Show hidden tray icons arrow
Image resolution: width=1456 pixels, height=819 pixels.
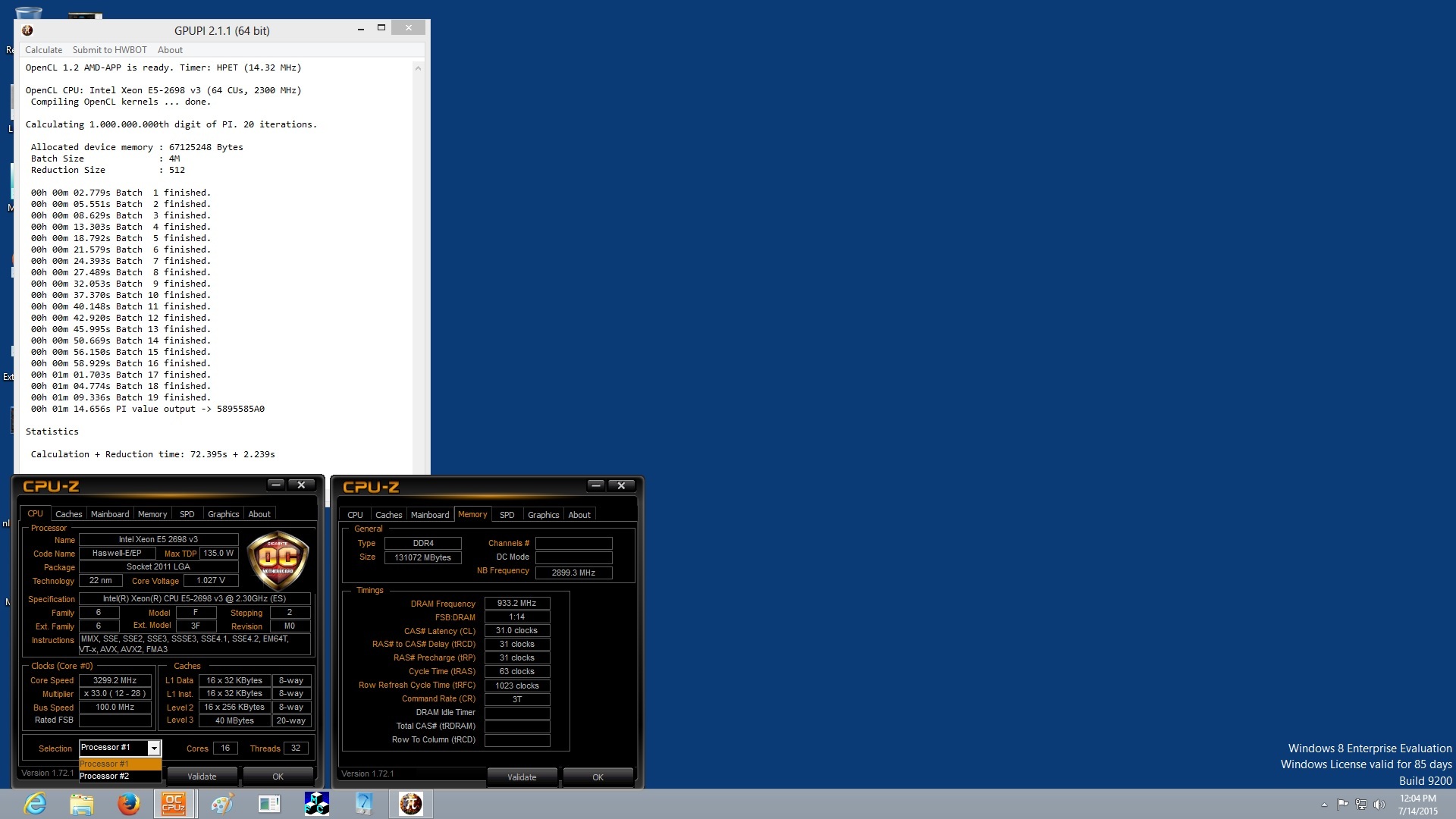pyautogui.click(x=1324, y=805)
